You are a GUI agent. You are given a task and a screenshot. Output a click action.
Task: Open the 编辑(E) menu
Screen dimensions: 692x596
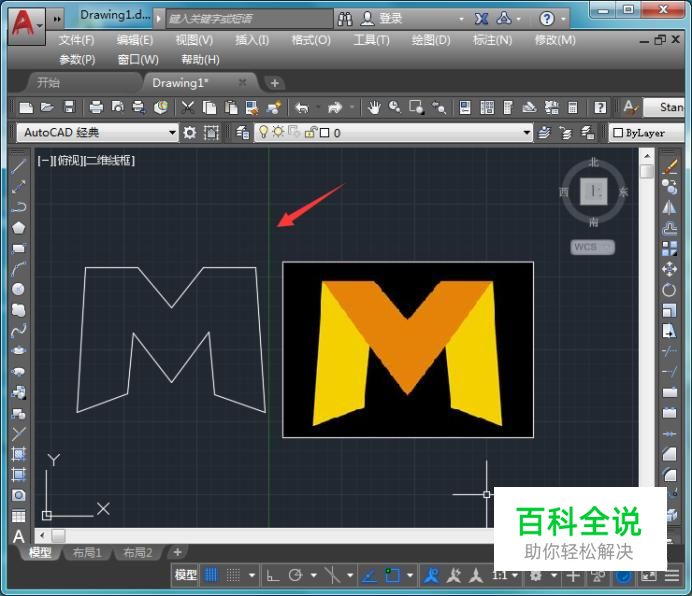pos(135,40)
